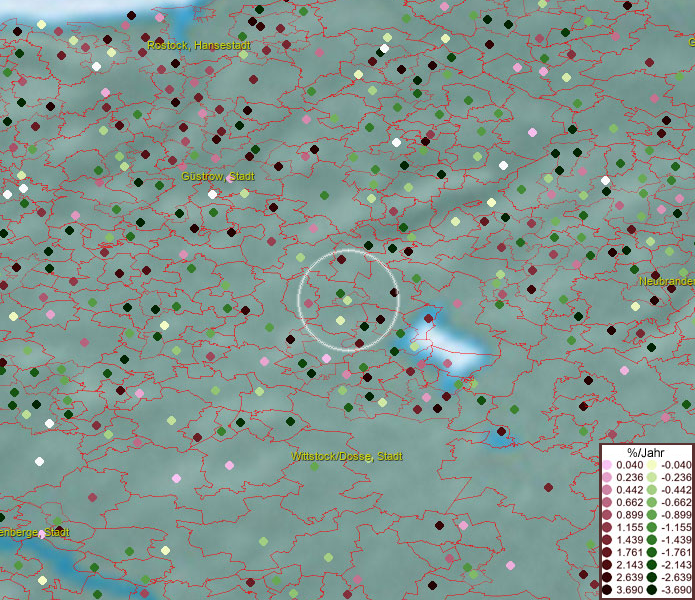Pick the legend swatch for 0.442
This screenshot has height=600, width=695.
tap(607, 490)
